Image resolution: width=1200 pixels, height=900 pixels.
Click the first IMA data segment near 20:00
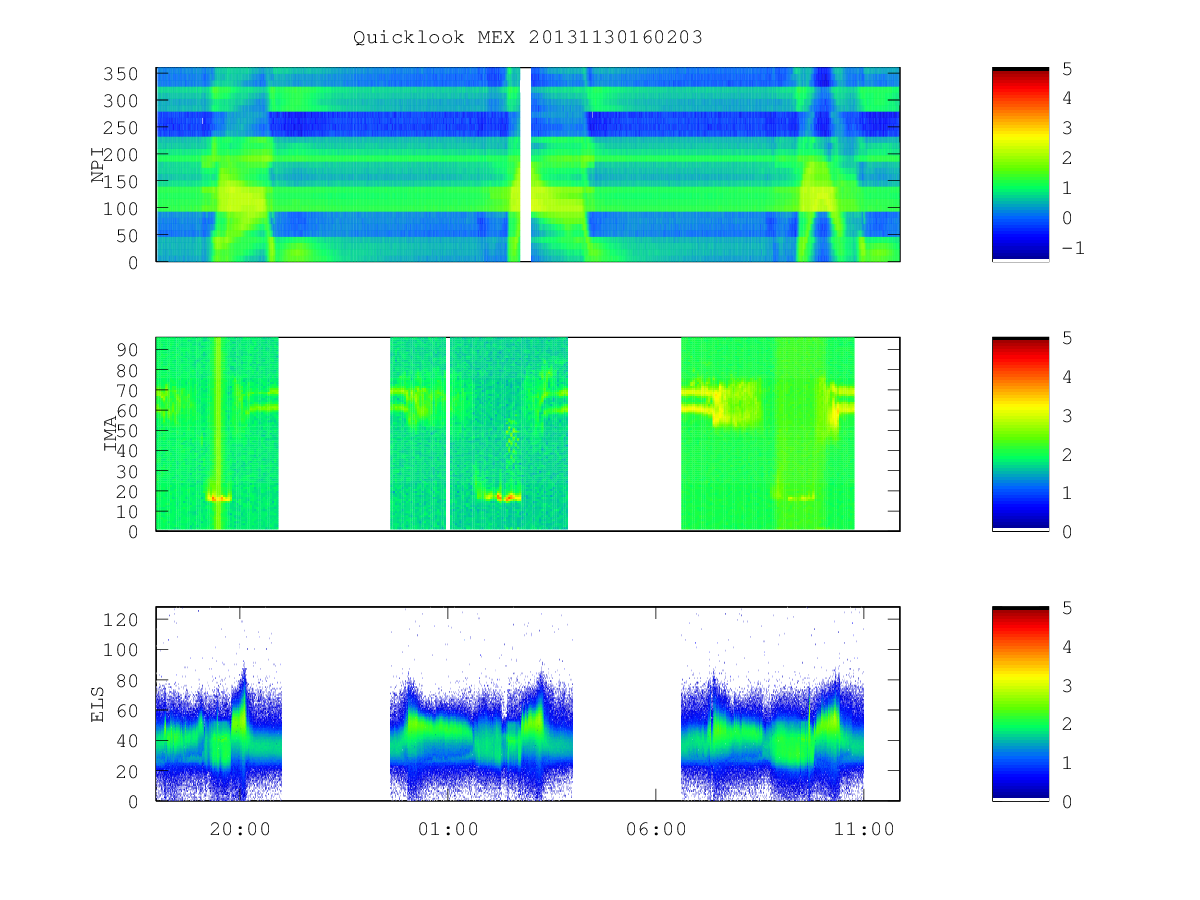click(217, 434)
